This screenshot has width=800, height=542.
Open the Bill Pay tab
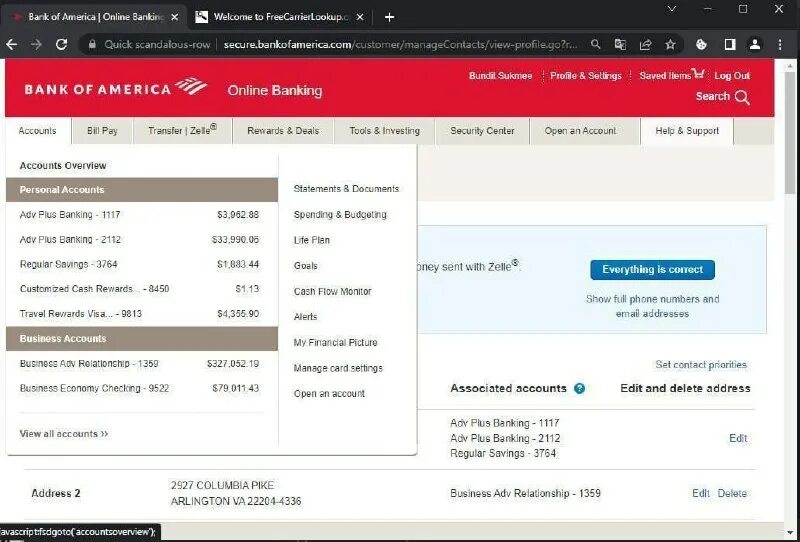[x=102, y=131]
